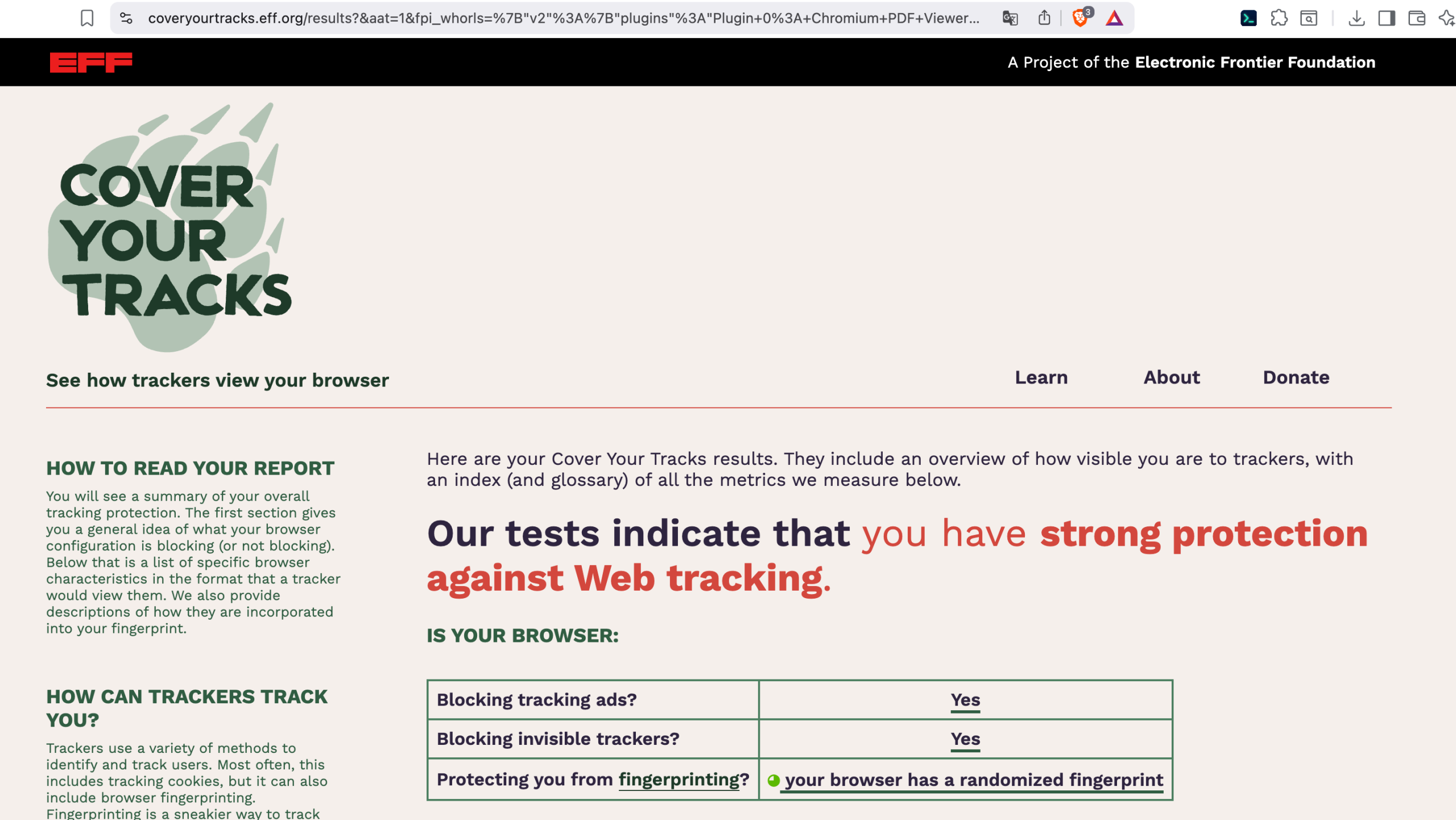Image resolution: width=1456 pixels, height=820 pixels.
Task: Open the Learn navigation item
Action: (x=1041, y=378)
